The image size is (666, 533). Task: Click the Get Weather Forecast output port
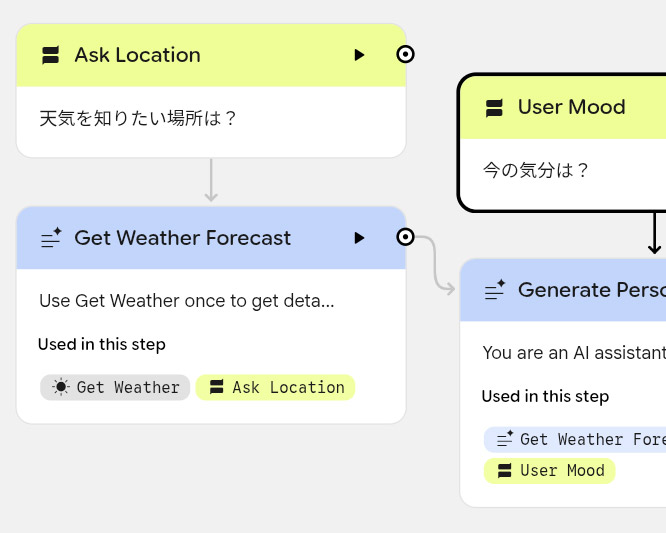pyautogui.click(x=405, y=237)
